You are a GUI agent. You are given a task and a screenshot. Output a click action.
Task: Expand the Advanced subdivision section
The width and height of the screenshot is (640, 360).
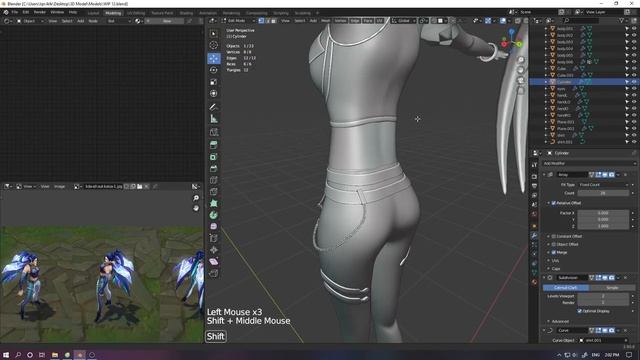click(x=560, y=321)
